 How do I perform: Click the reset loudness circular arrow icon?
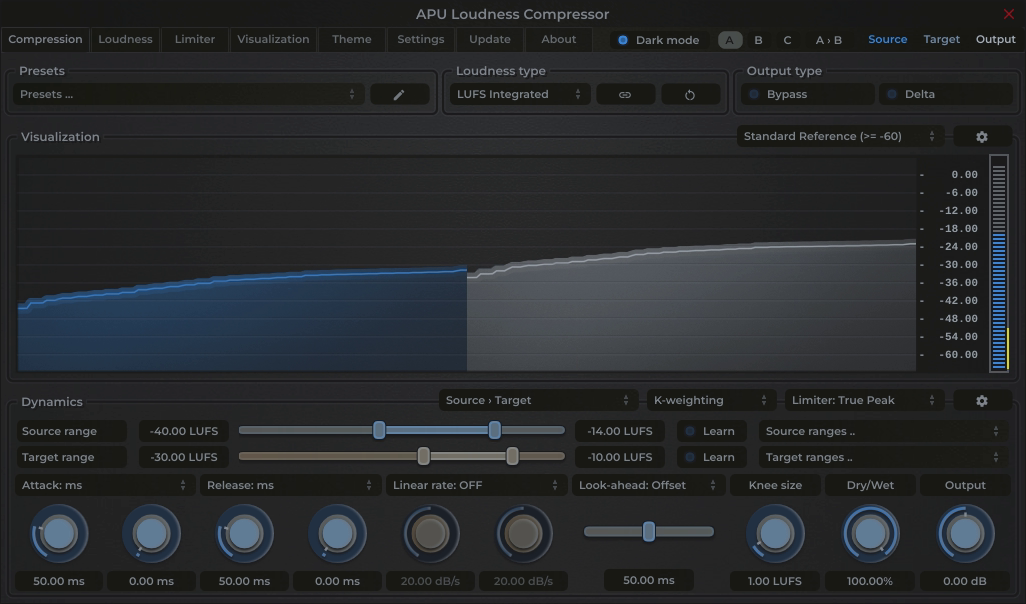(x=690, y=94)
